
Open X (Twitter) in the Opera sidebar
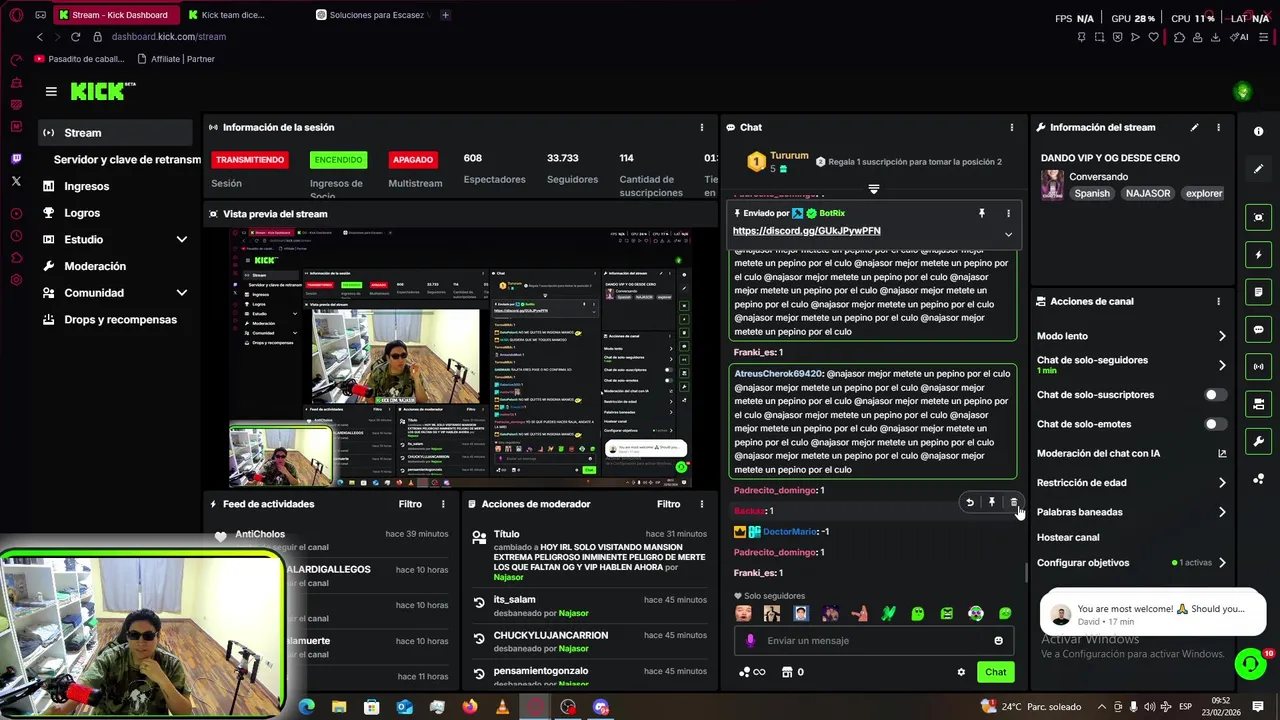click(x=16, y=181)
